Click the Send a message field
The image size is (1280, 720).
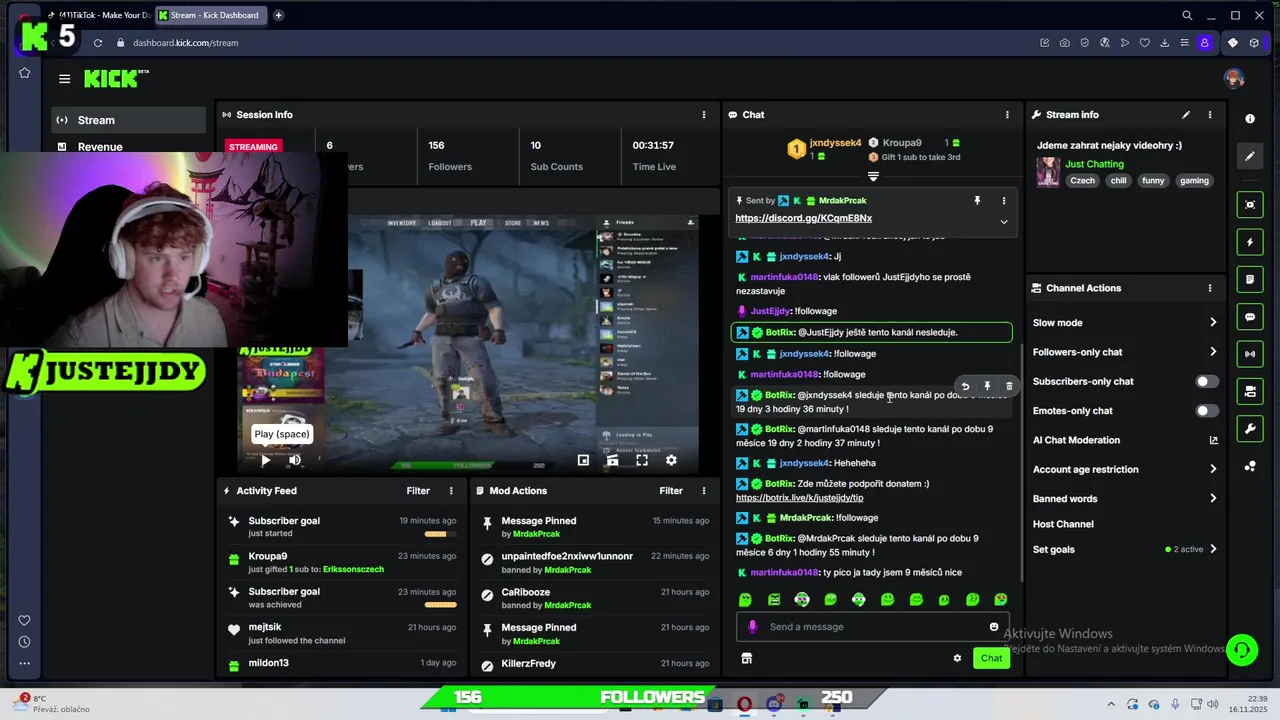click(873, 627)
